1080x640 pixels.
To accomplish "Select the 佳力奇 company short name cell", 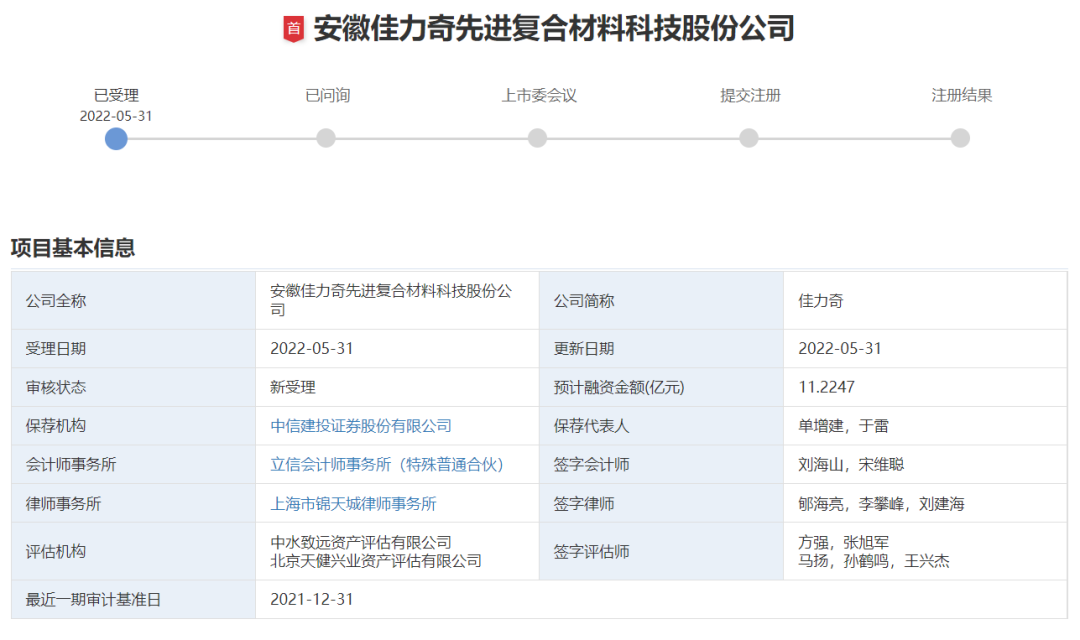I will [820, 300].
